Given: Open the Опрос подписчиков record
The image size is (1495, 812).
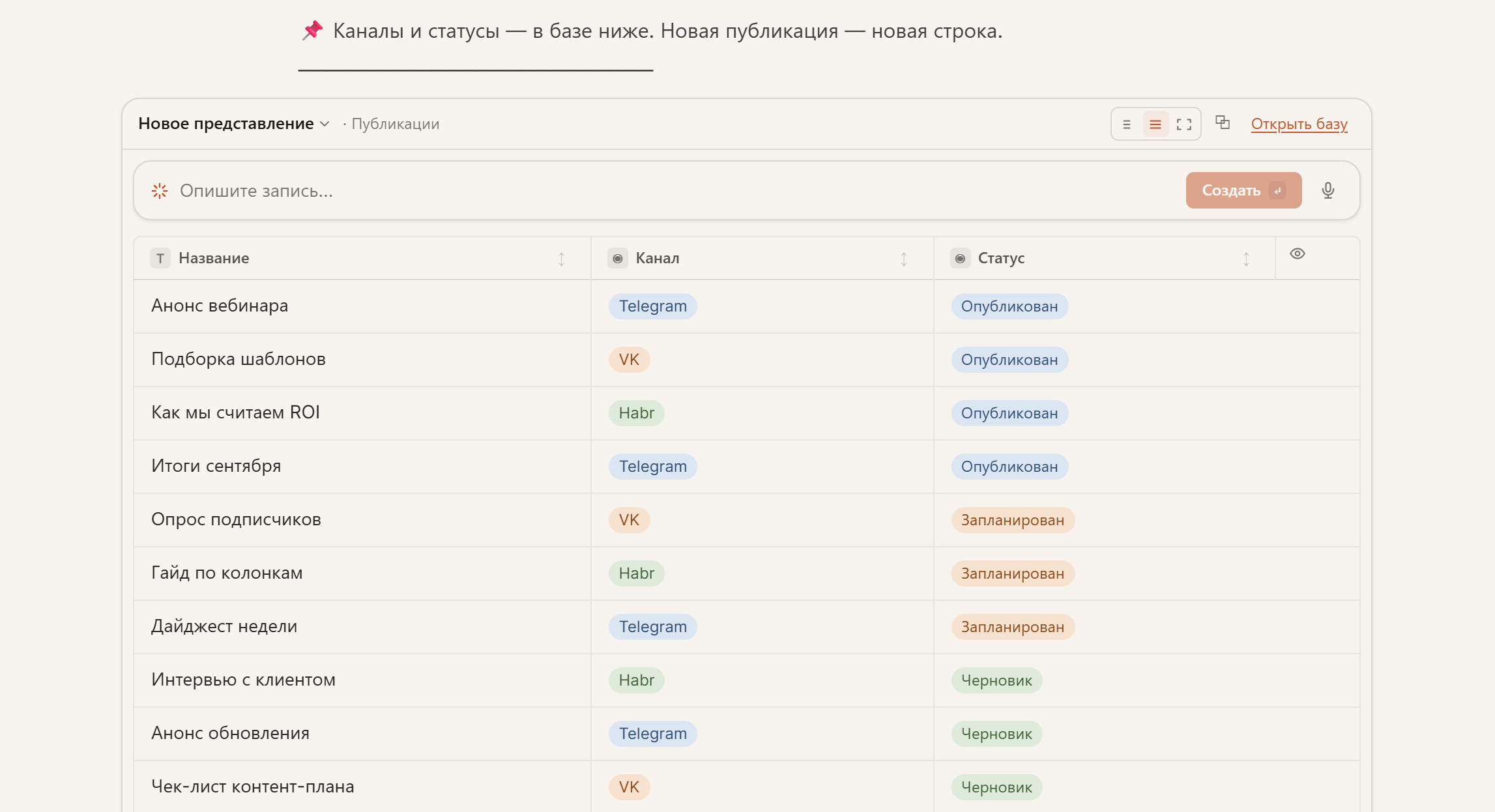Looking at the screenshot, I should coord(236,519).
